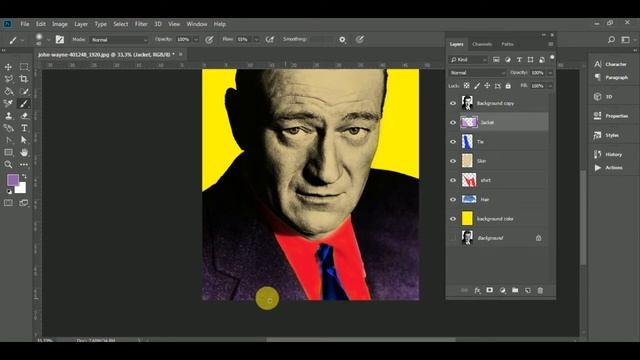Create a new layer

[528, 290]
